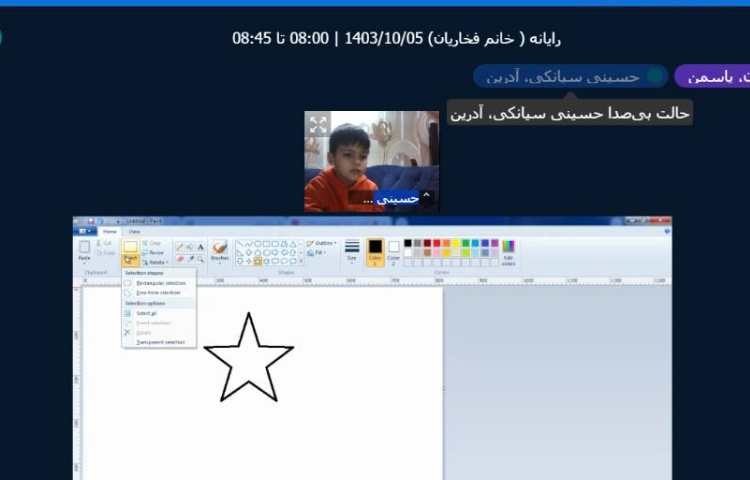The image size is (750, 480).
Task: Select the Text tool in Paint
Action: point(200,247)
